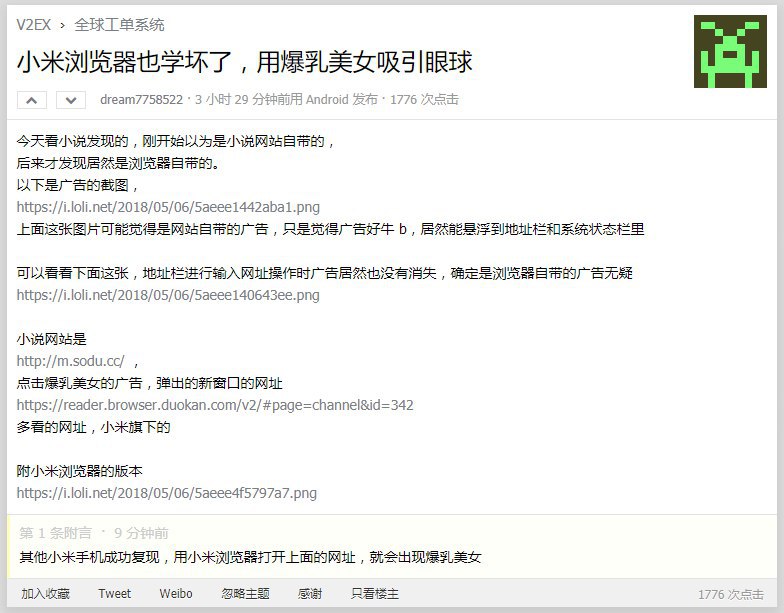
Task: Upvote the topic with the up arrow
Action: (32, 100)
